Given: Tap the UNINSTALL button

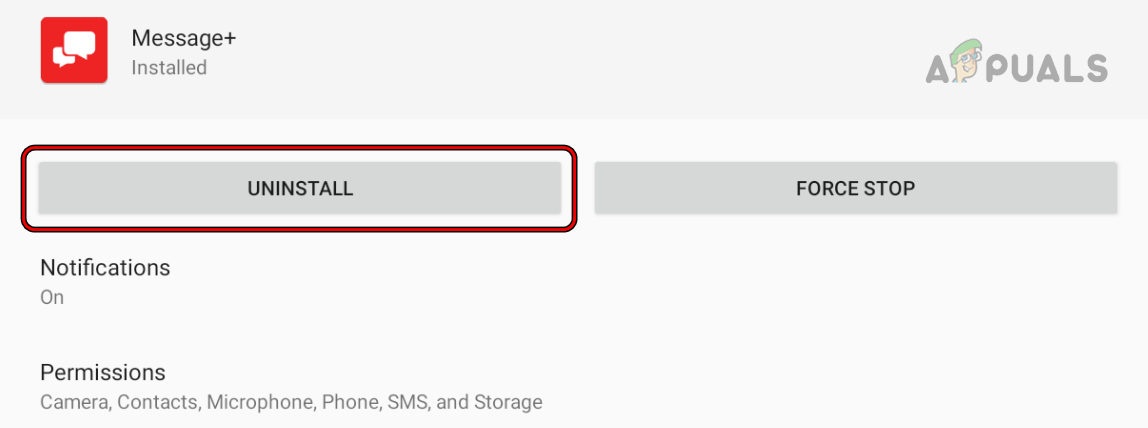Looking at the screenshot, I should pos(300,188).
